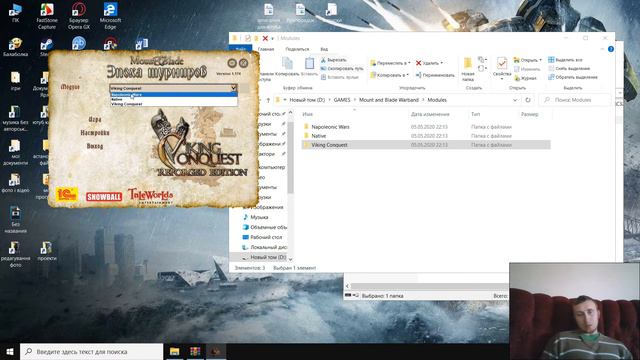The height and width of the screenshot is (360, 640).
Task: Click Свойства checkmark icon in ribbon
Action: [502, 67]
